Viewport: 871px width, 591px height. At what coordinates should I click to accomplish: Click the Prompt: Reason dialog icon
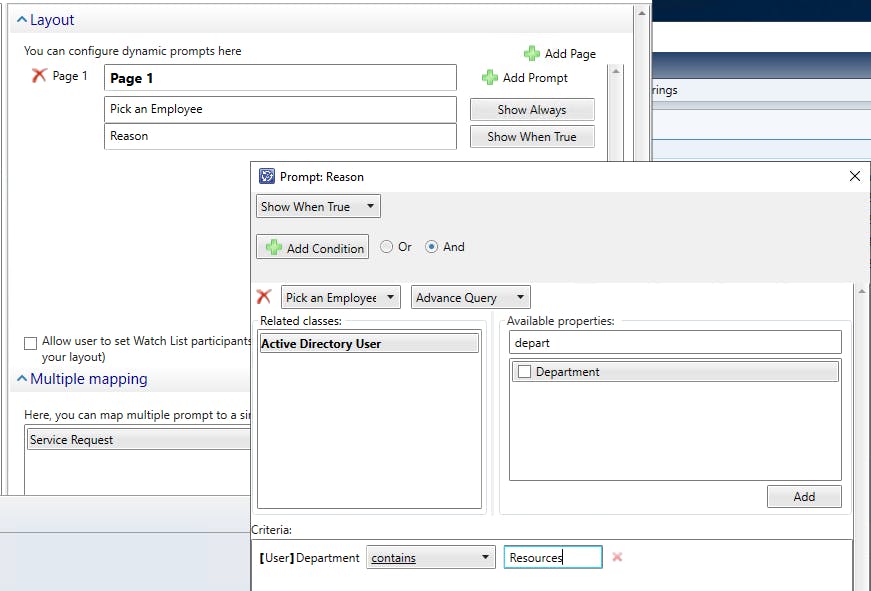click(267, 176)
